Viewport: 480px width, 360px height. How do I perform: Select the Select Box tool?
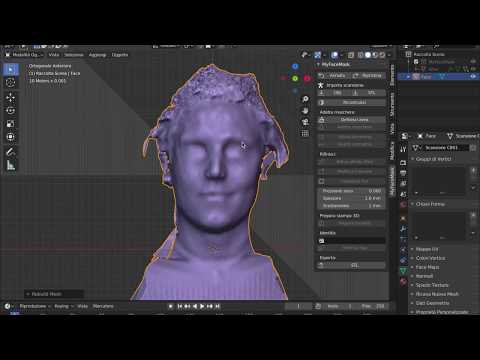click(x=11, y=69)
